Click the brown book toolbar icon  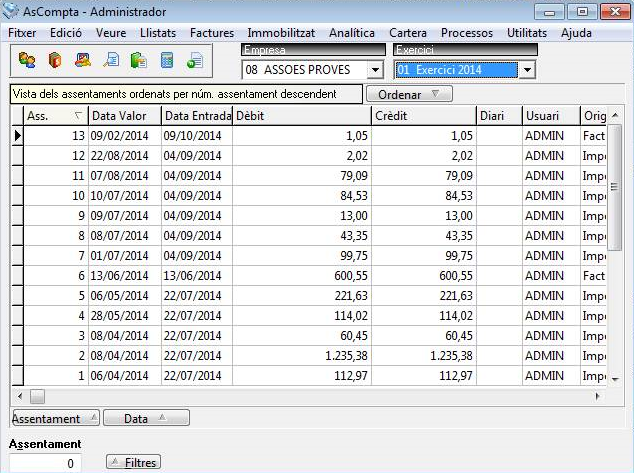click(55, 60)
